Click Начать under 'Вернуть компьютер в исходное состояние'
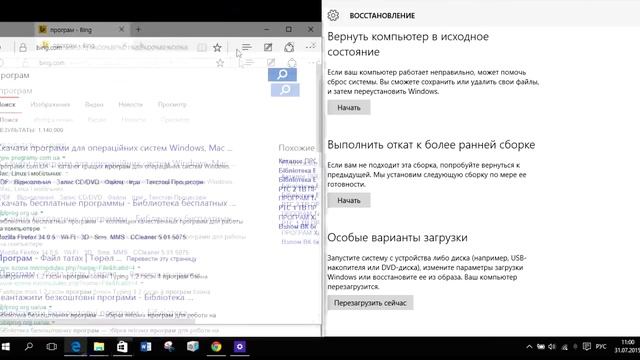Viewport: 640px width, 360px height. click(349, 108)
